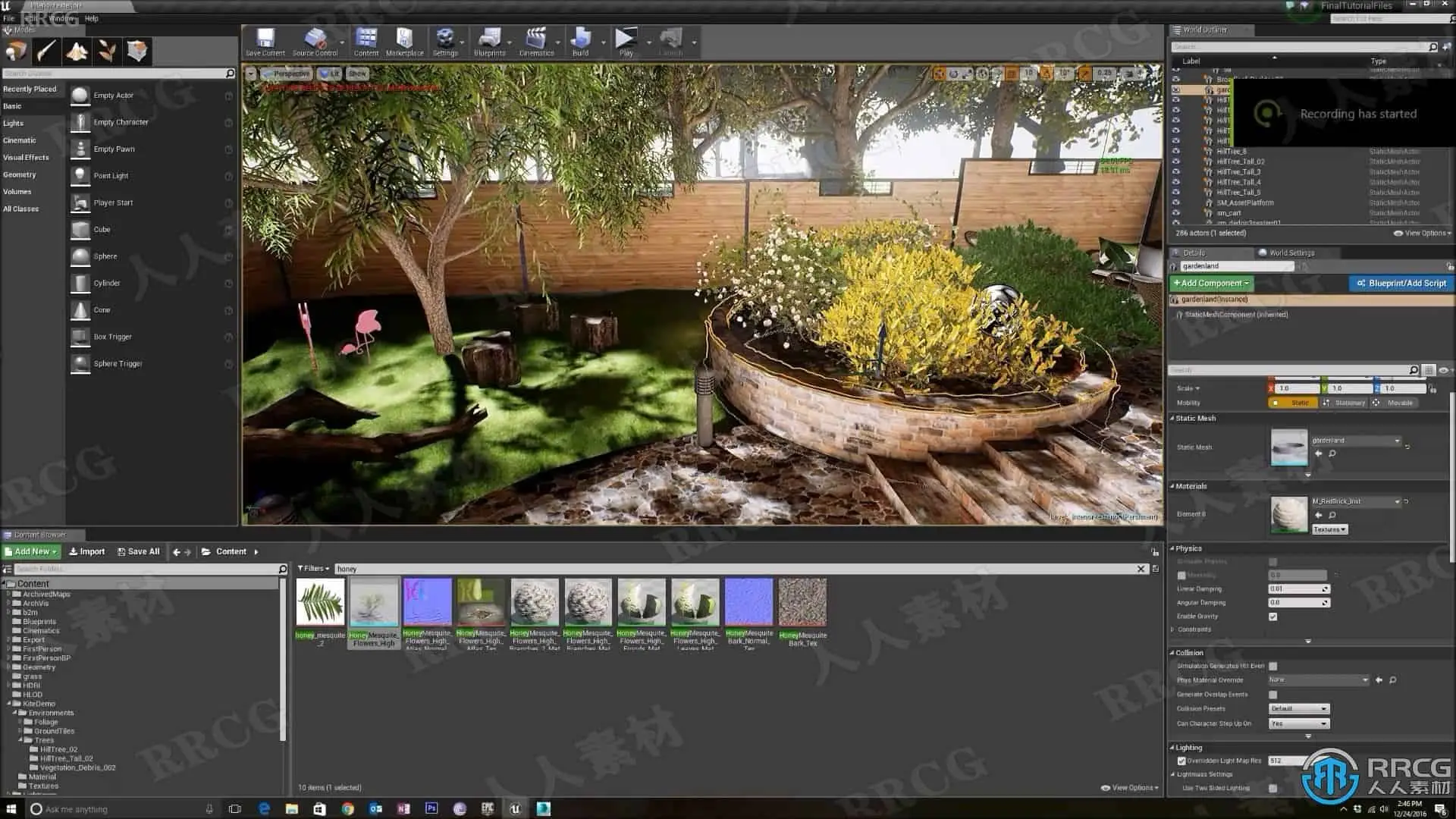
Task: Open the Collision Presets dropdown
Action: (x=1298, y=708)
